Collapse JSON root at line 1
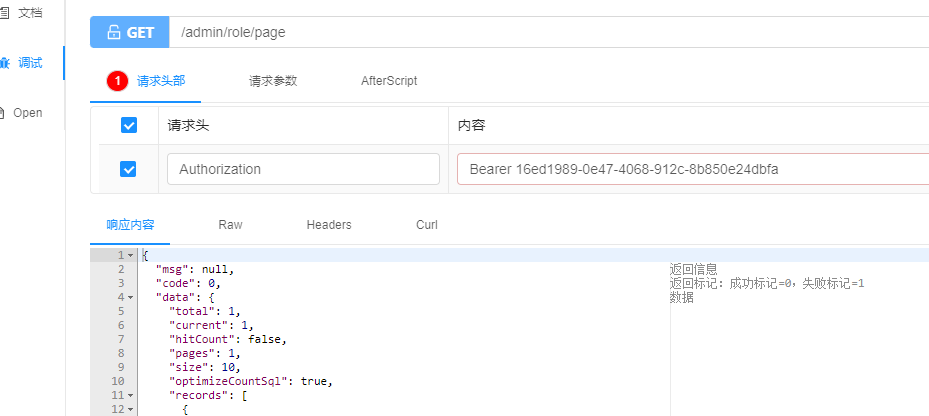Screen dimensions: 929x416 click(x=130, y=255)
